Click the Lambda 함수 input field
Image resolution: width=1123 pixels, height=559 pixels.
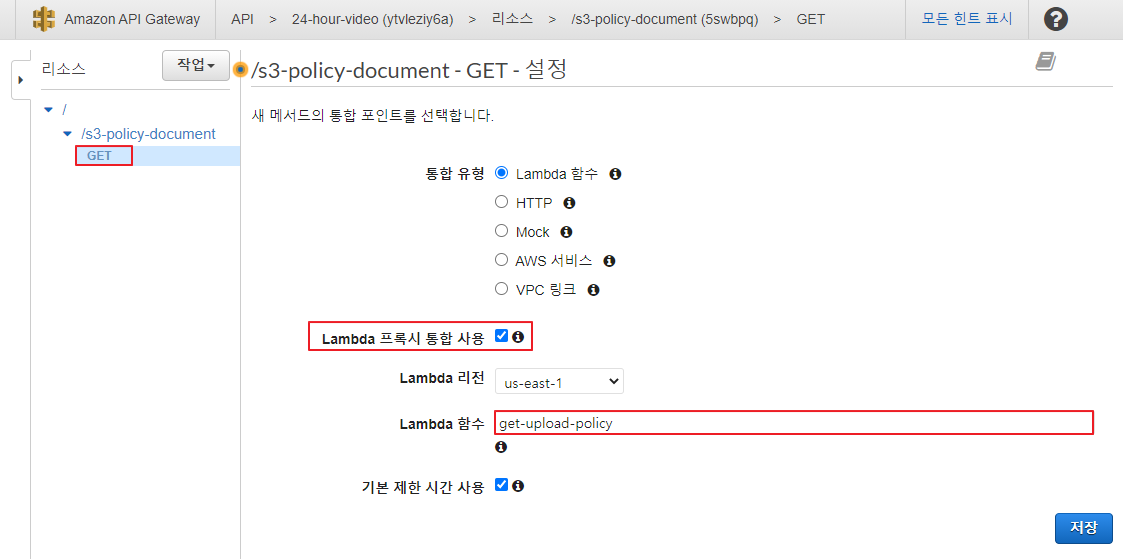pos(794,423)
